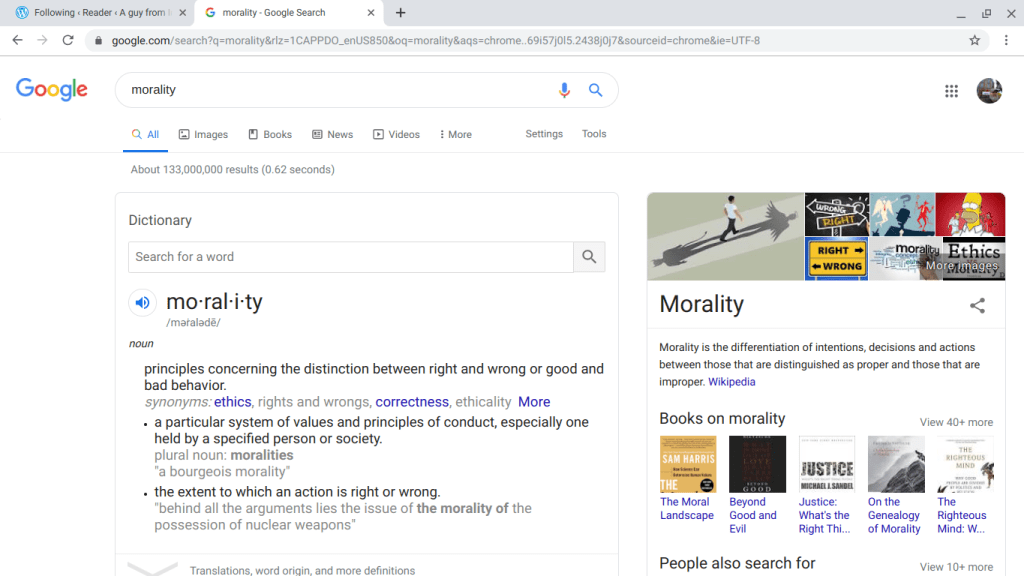Screen dimensions: 1024x576
Task: Play the morality pronunciation audio
Action: [143, 302]
